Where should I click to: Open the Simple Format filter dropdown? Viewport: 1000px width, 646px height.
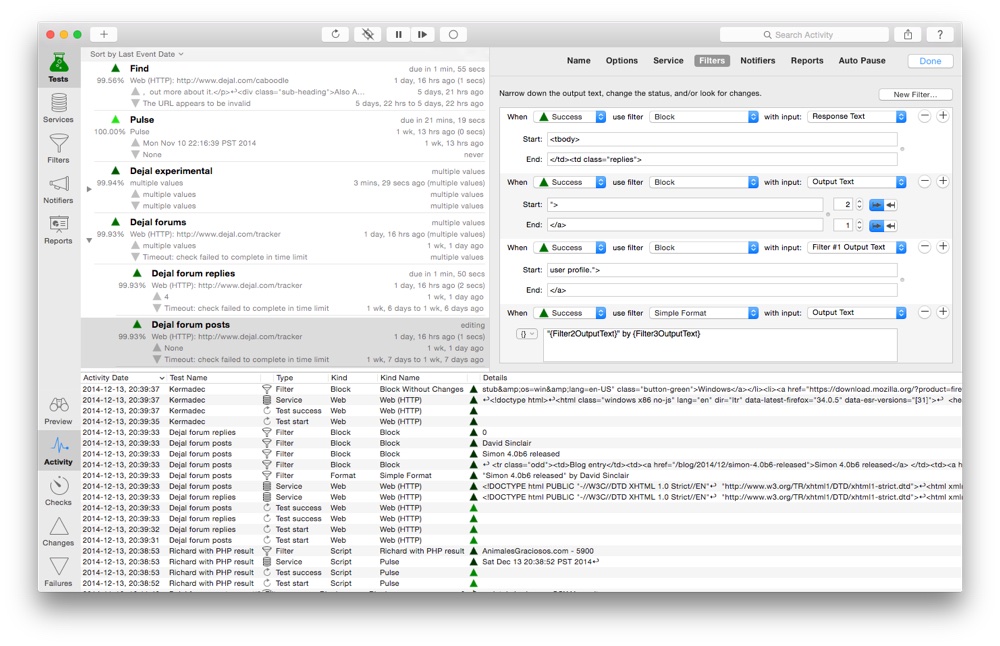point(704,313)
